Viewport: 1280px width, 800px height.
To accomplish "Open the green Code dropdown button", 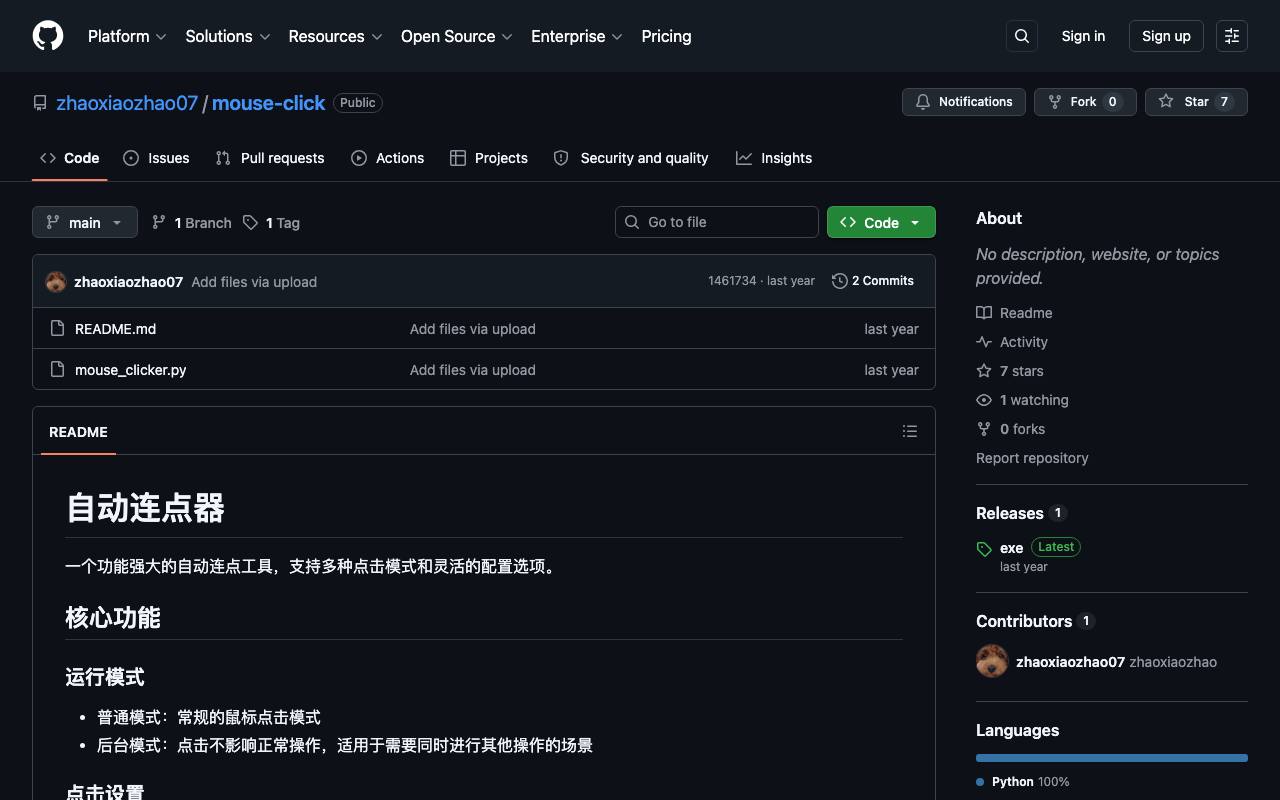I will click(x=881, y=222).
